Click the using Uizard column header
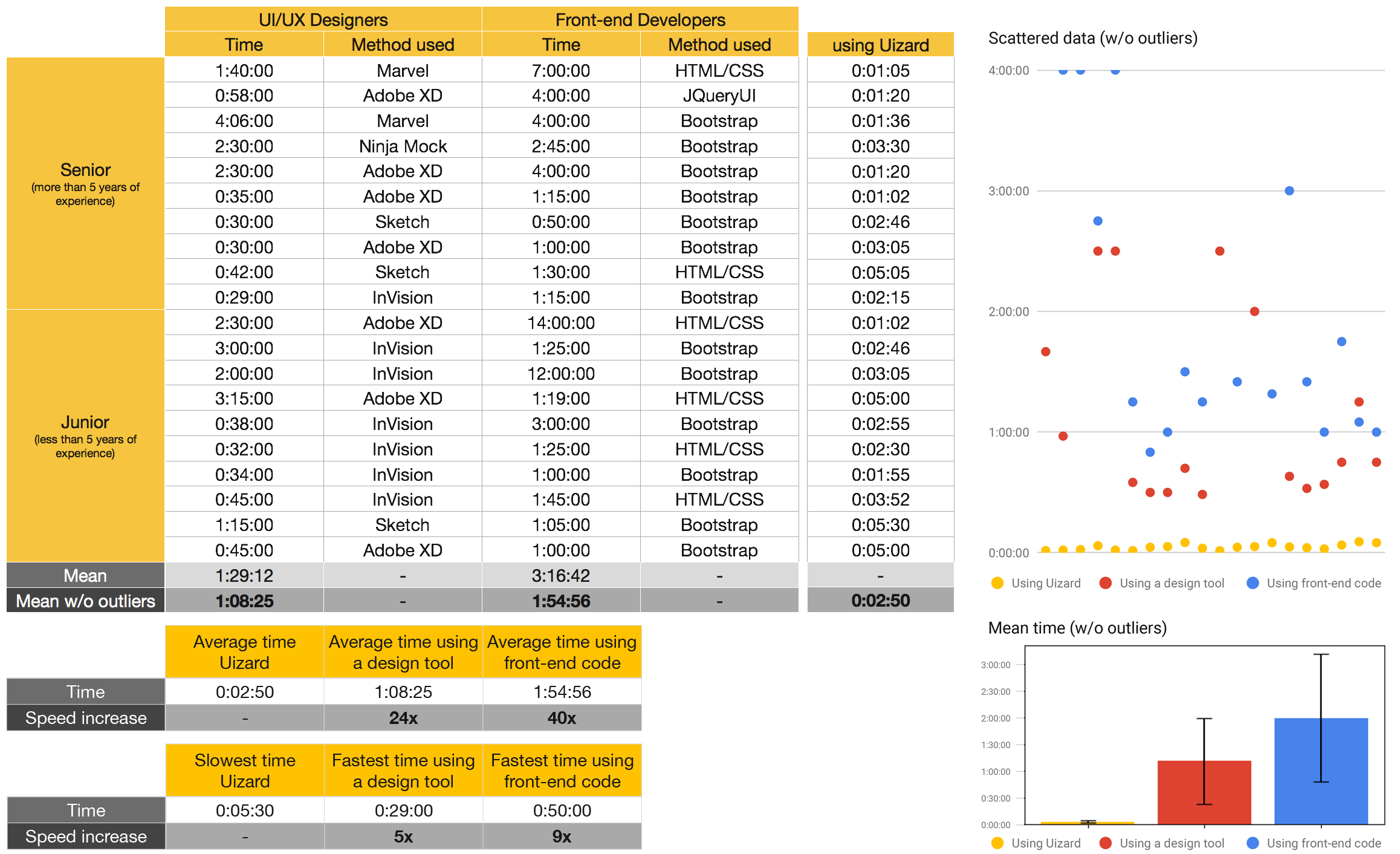Viewport: 1400px width, 854px height. click(x=880, y=45)
